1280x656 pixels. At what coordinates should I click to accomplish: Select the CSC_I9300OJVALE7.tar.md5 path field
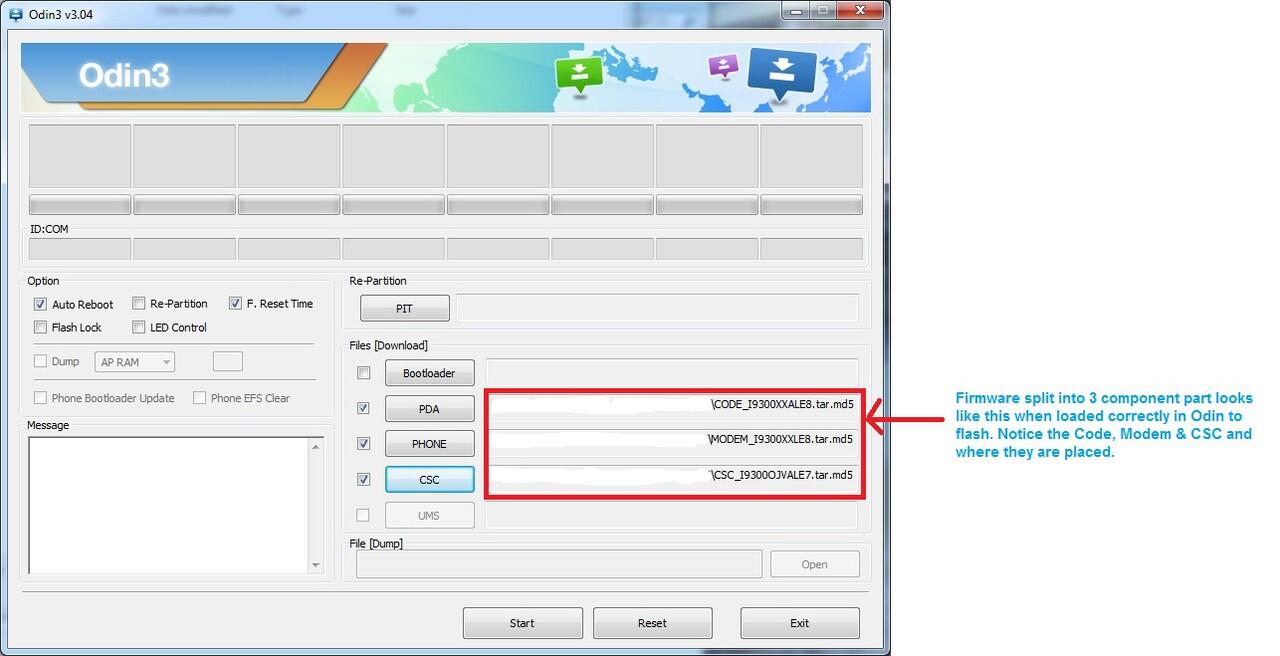674,479
